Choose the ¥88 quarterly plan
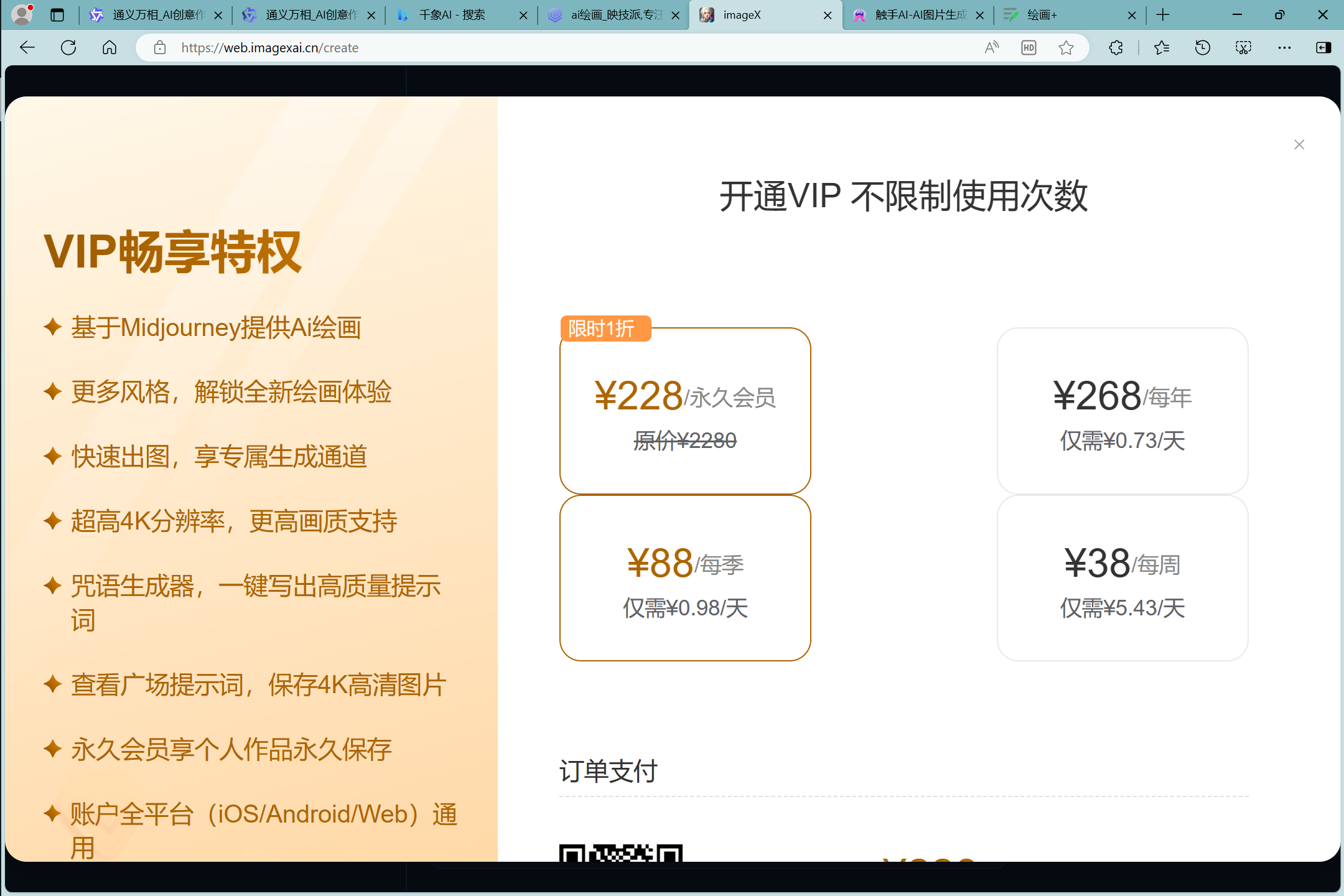Image resolution: width=1344 pixels, height=896 pixels. pos(685,579)
